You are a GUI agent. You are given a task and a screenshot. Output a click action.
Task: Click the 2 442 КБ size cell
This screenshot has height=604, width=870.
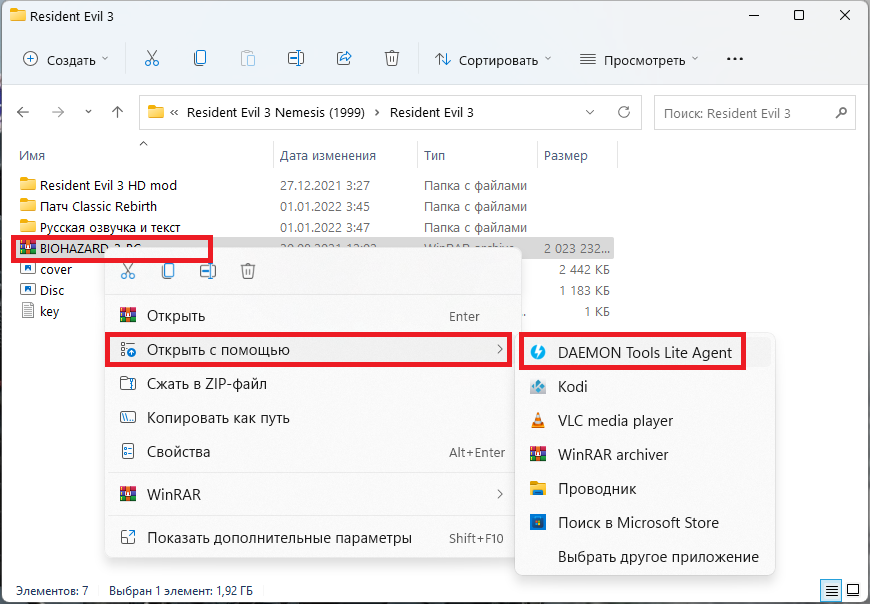pos(584,270)
